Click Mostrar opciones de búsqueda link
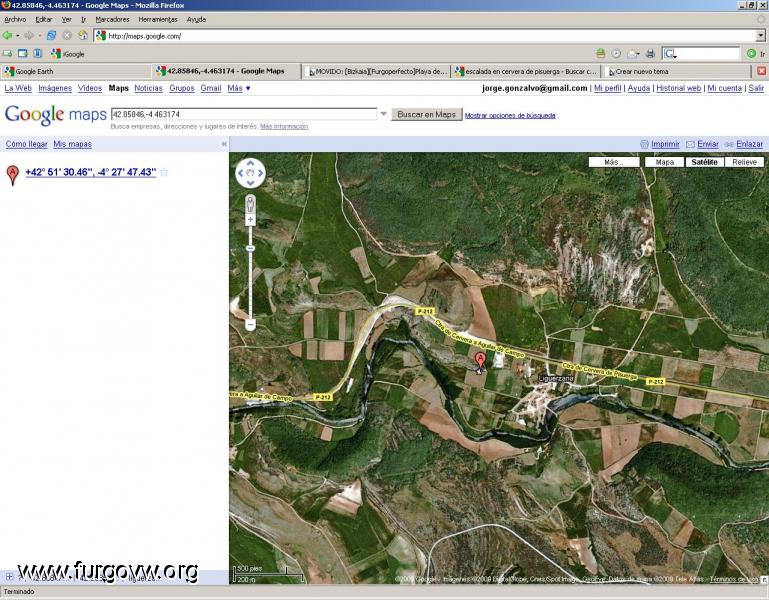 pos(510,116)
